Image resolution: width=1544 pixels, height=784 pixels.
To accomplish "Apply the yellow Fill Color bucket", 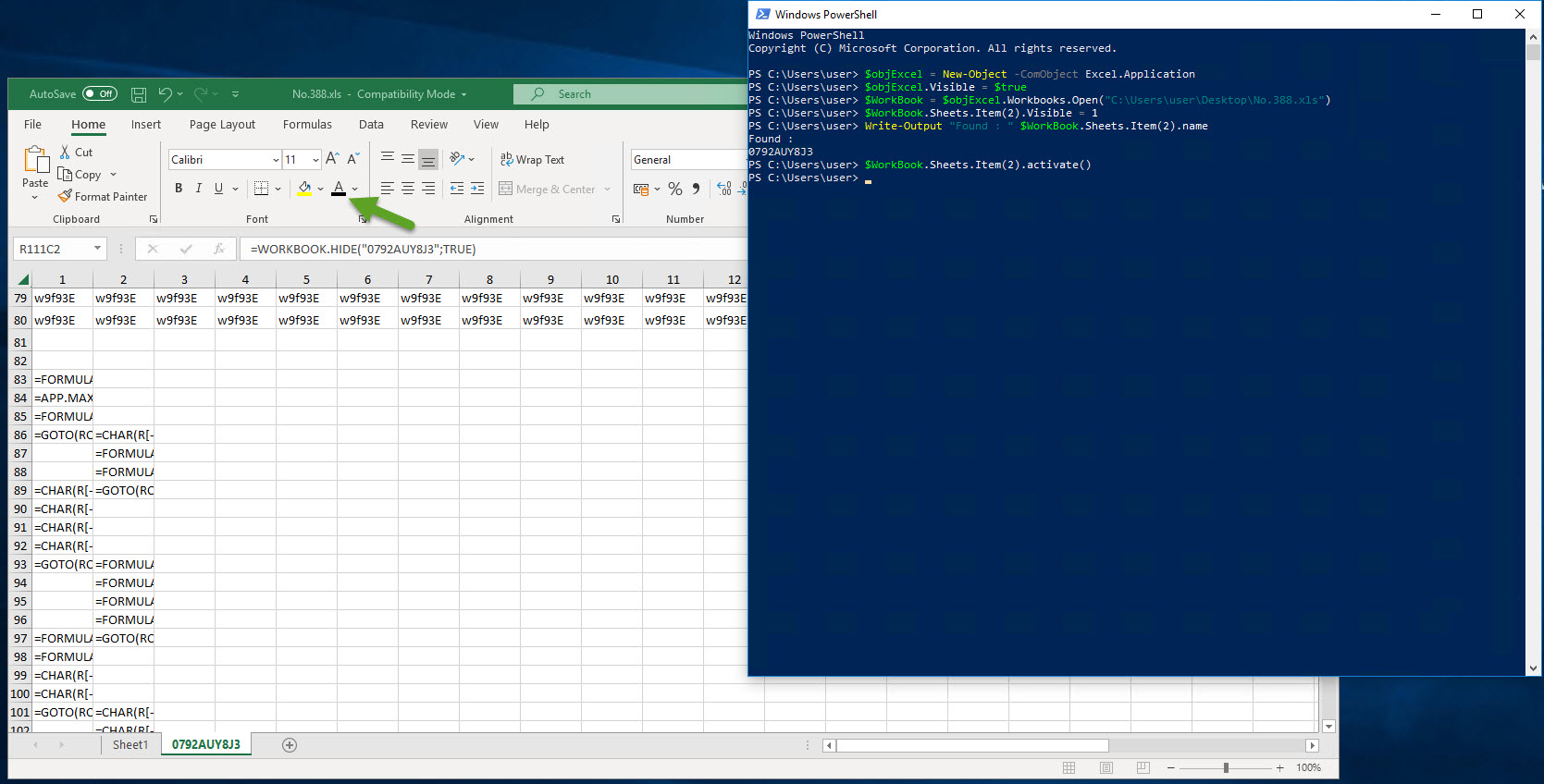I will 304,188.
